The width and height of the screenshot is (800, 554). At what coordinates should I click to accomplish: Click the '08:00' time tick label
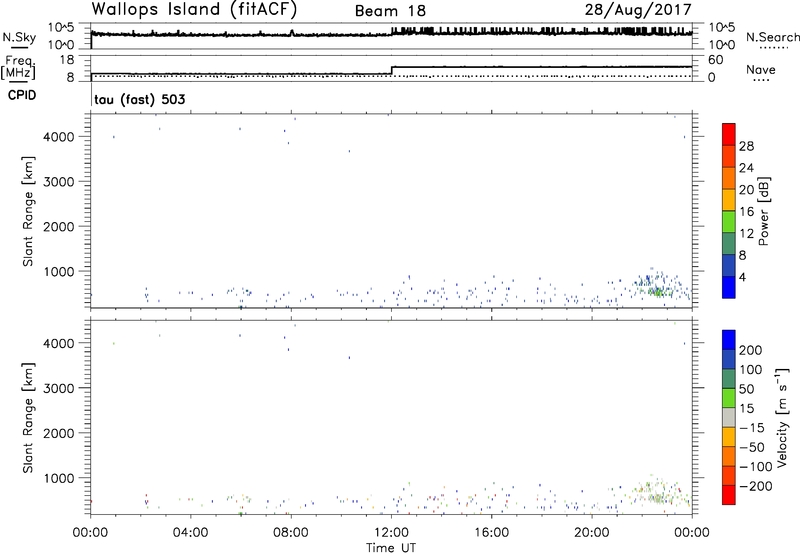pyautogui.click(x=291, y=533)
